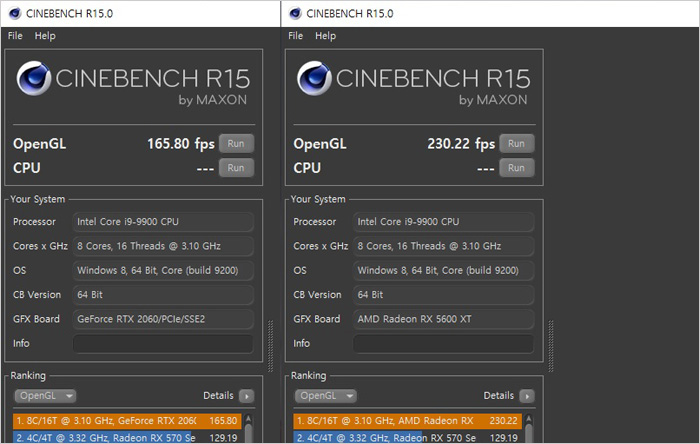Click the Cinebench R15 logo sphere in right window
Screen dimensions: 700x444
[x=314, y=78]
